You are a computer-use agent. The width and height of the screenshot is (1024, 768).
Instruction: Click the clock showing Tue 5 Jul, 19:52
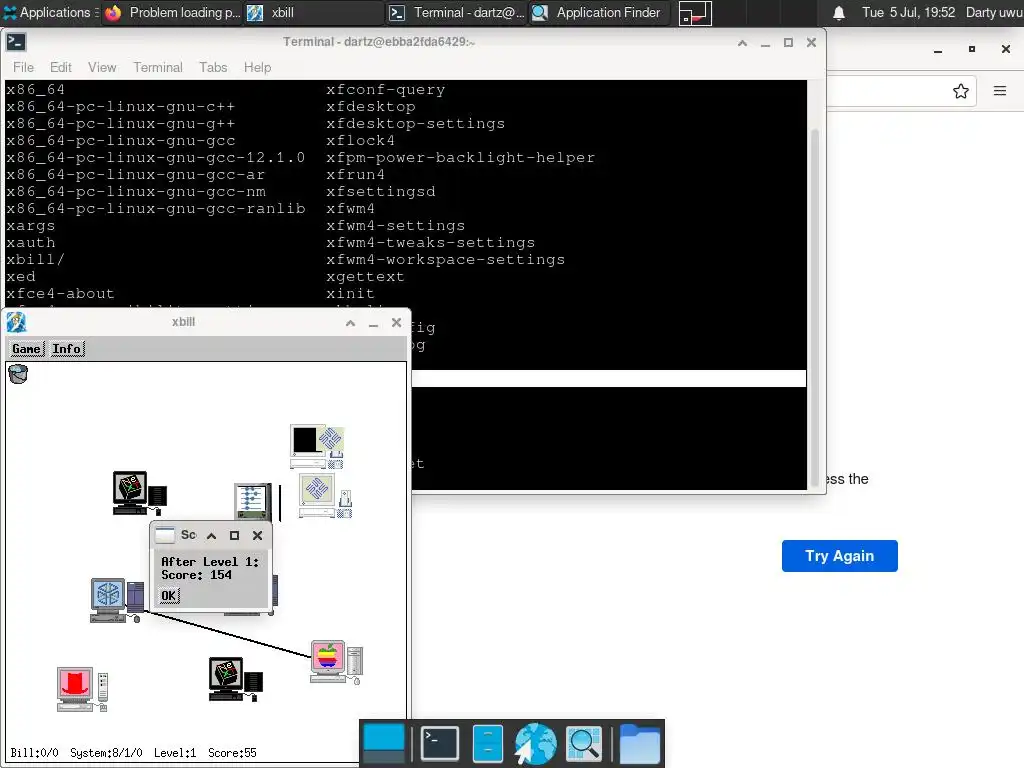click(x=908, y=12)
